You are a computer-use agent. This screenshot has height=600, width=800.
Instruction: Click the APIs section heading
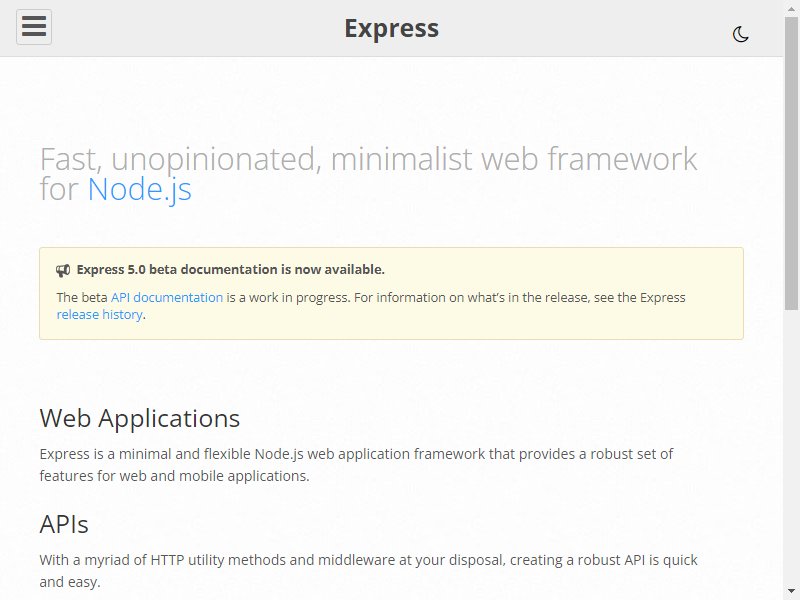[x=64, y=524]
